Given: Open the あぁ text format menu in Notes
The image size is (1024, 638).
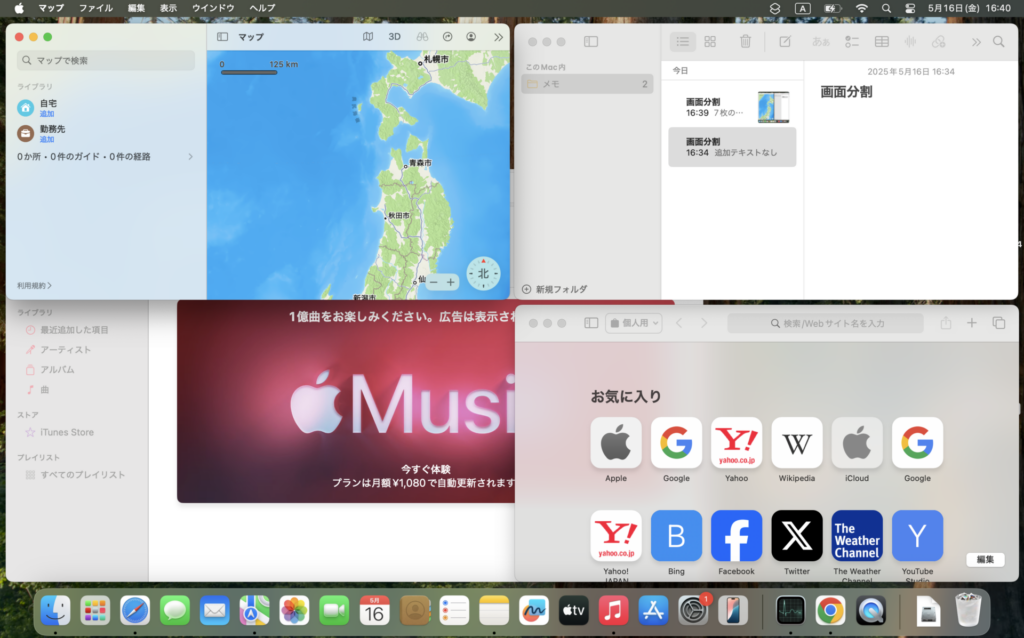Looking at the screenshot, I should pos(821,42).
